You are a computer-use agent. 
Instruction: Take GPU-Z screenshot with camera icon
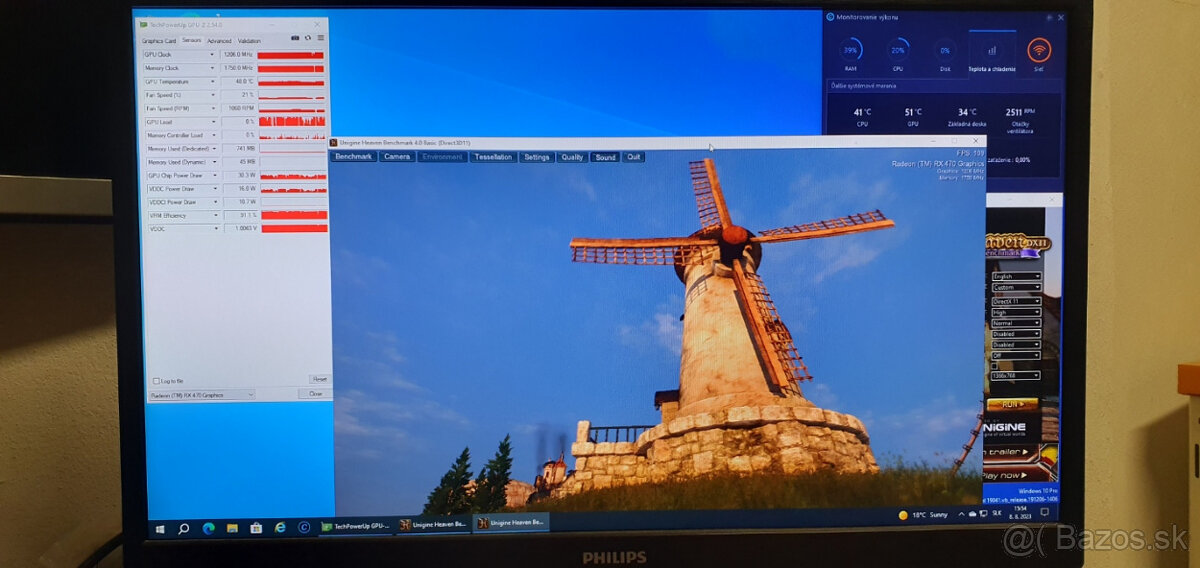tap(295, 39)
